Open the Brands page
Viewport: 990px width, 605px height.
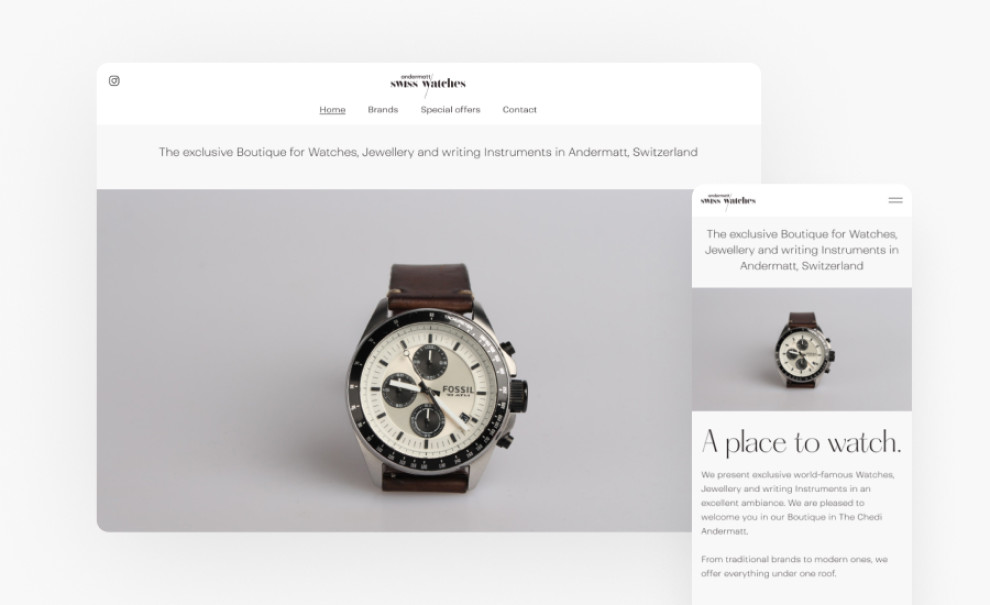(x=383, y=110)
